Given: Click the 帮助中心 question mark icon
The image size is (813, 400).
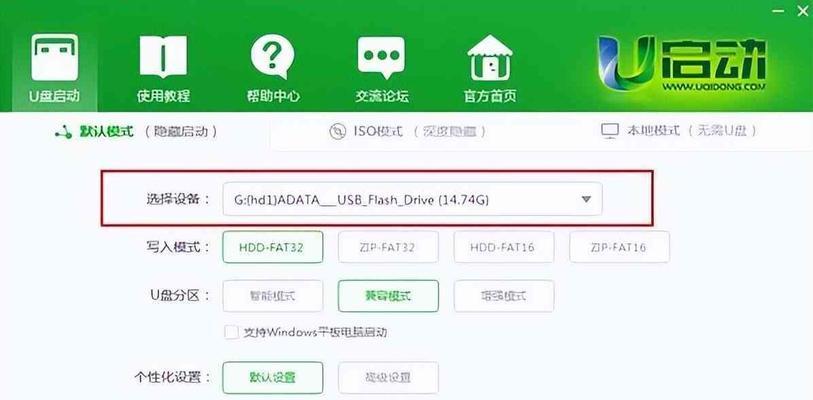Looking at the screenshot, I should 273,57.
